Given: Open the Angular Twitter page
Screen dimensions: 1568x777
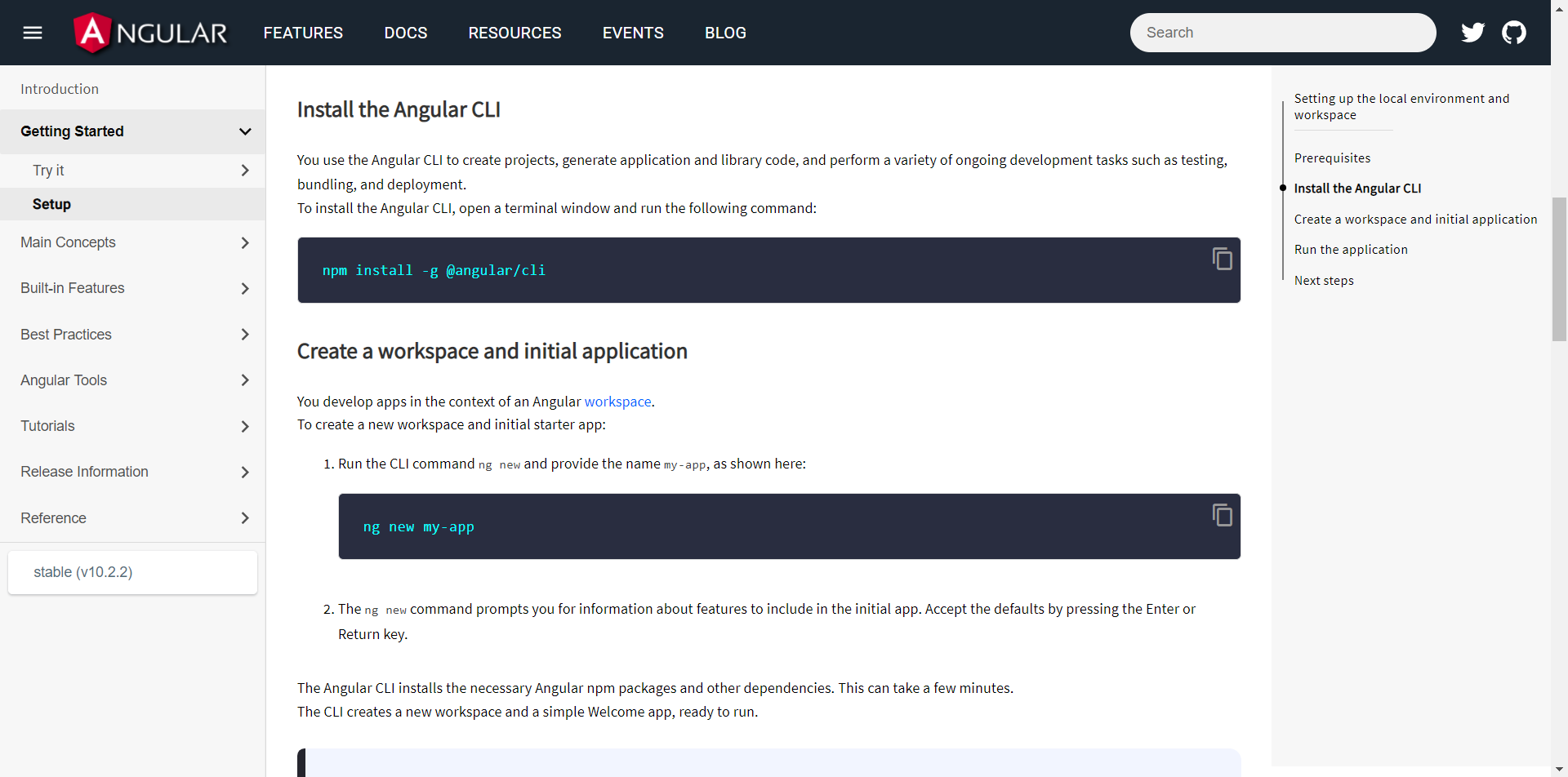Looking at the screenshot, I should point(1472,33).
